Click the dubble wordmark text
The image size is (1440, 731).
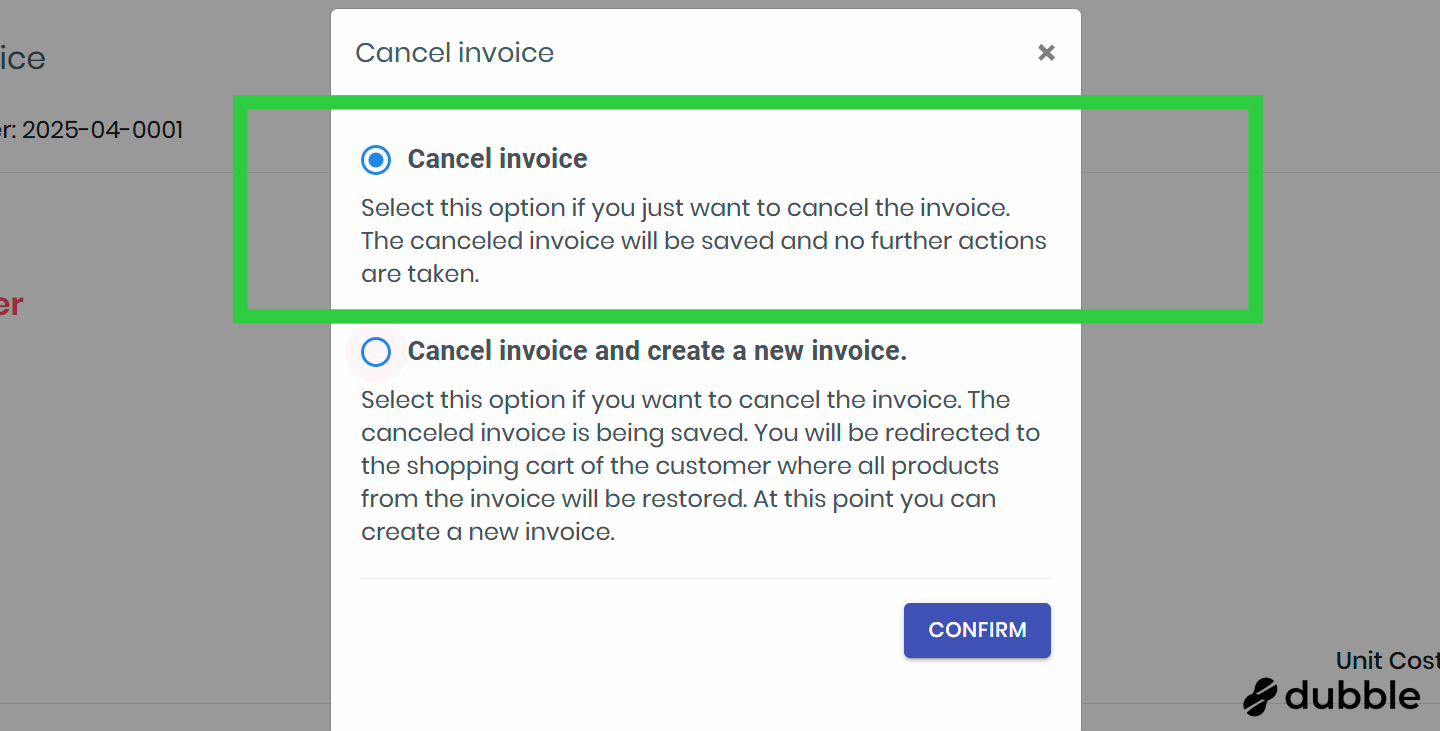click(1352, 696)
